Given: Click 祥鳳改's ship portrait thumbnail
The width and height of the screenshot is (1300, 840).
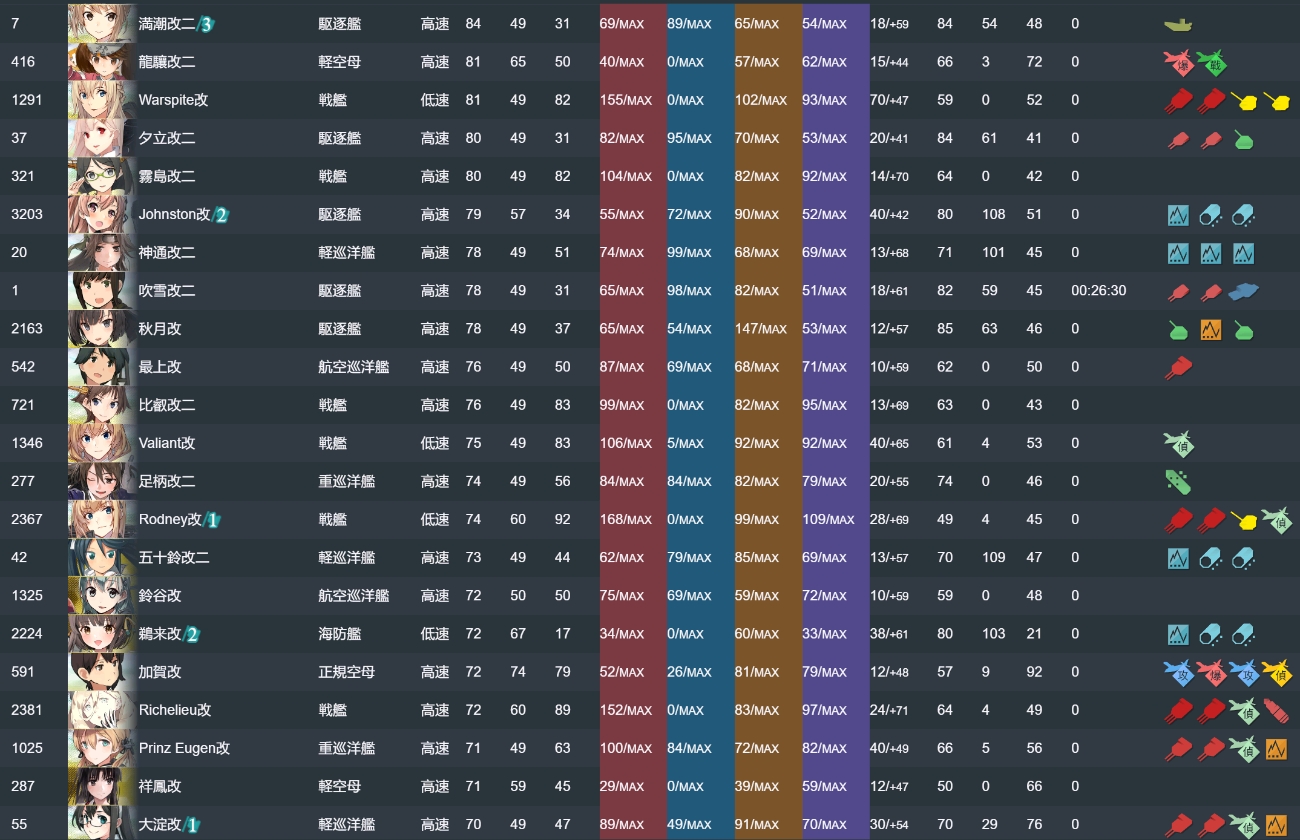Looking at the screenshot, I should (101, 786).
